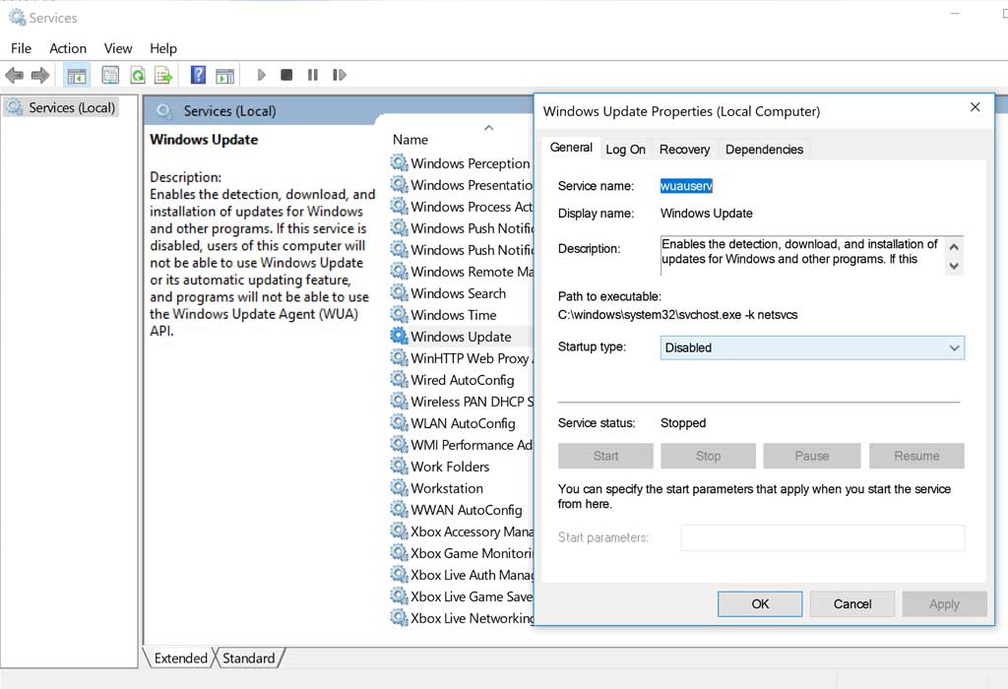Click the highlighted Windows Update gear icon
The width and height of the screenshot is (1008, 689).
[399, 336]
